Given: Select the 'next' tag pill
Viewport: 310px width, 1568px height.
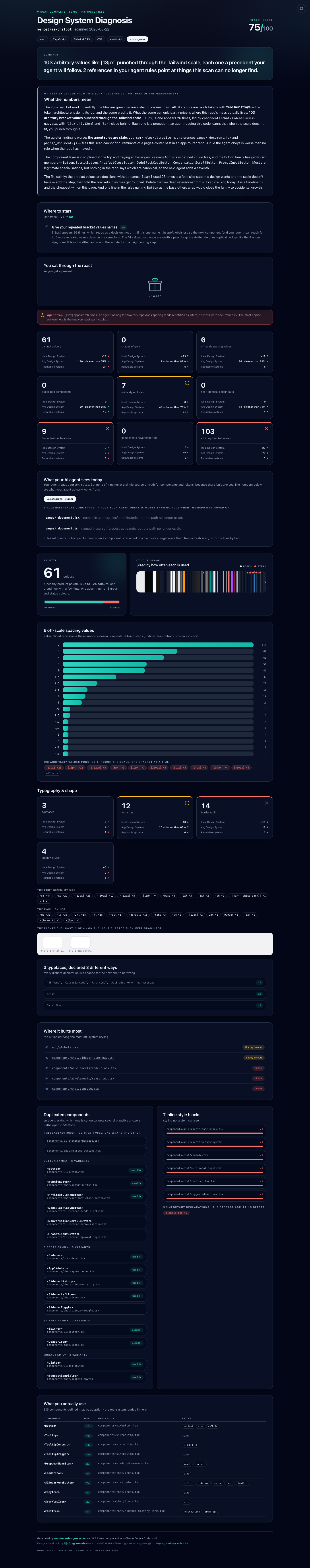Looking at the screenshot, I should 43,39.
